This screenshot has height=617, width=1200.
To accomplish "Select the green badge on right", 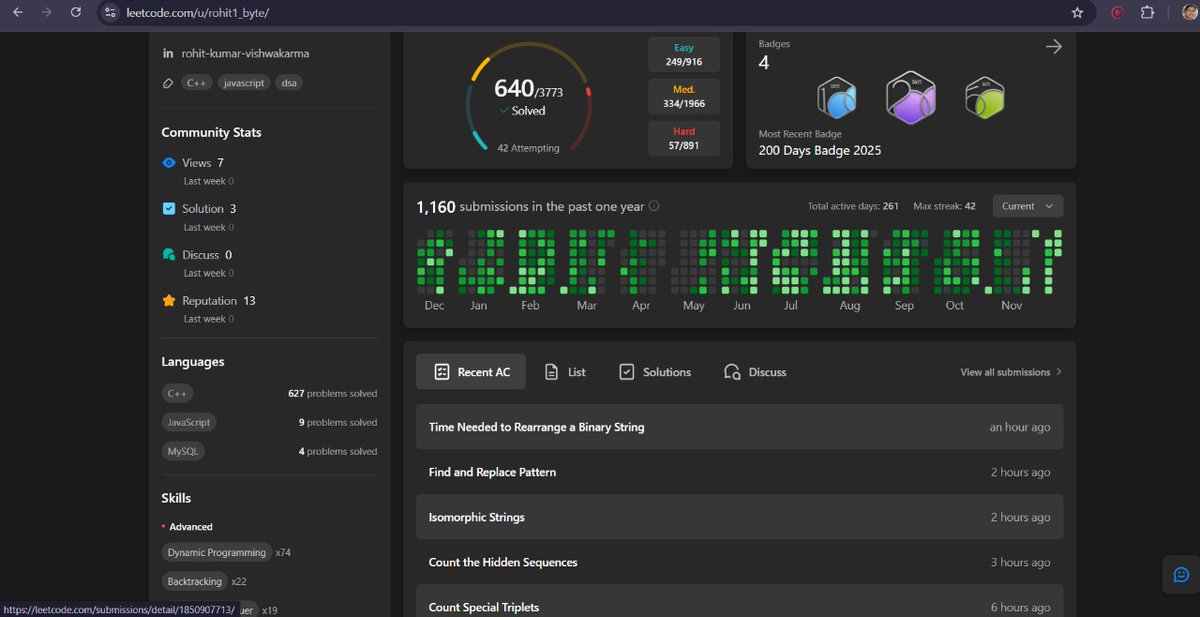I will point(985,98).
